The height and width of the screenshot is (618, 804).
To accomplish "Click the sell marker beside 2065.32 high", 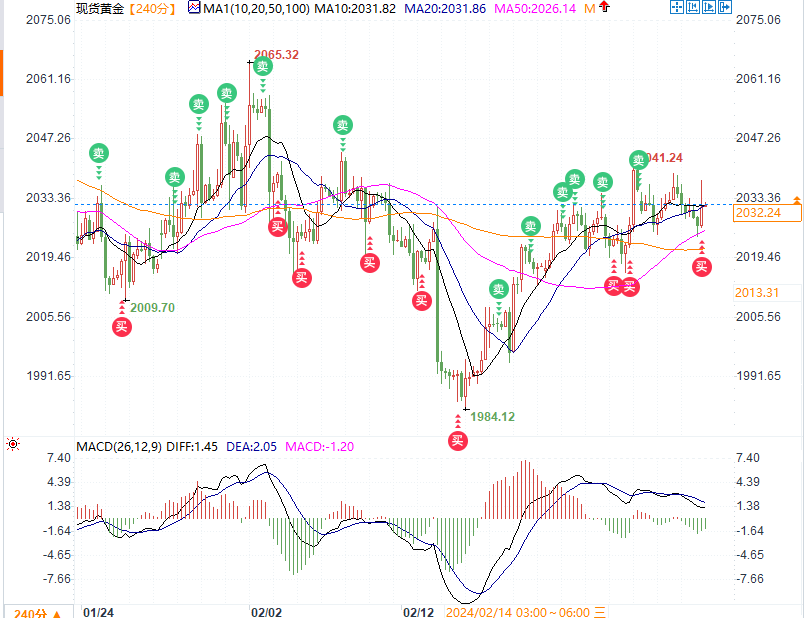I will [x=263, y=66].
